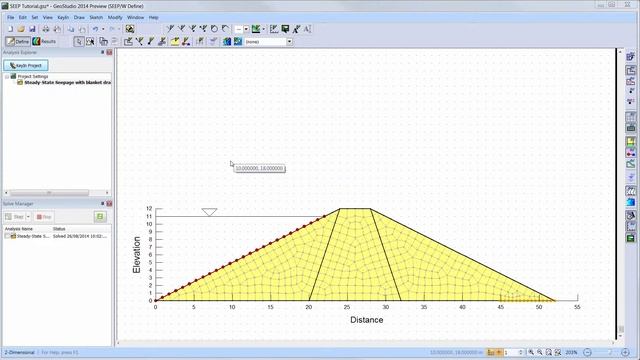Image resolution: width=640 pixels, height=360 pixels.
Task: Open the Sketch menu
Action: 96,18
